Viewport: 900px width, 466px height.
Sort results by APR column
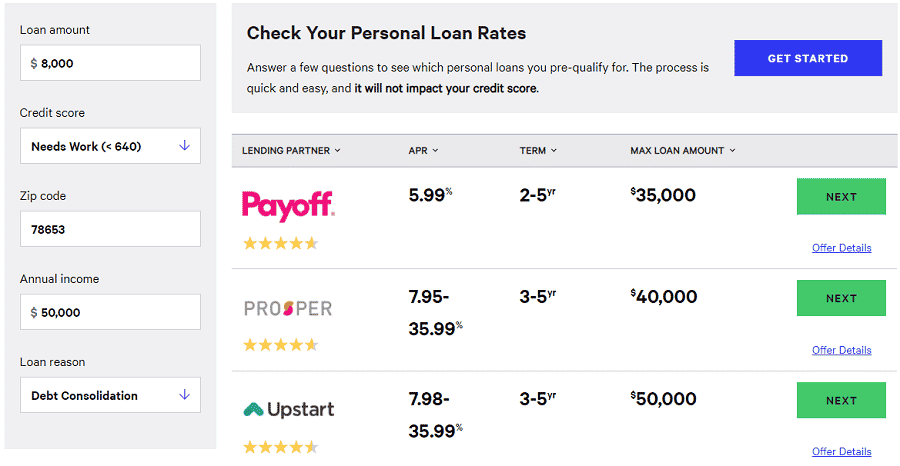pyautogui.click(x=423, y=150)
